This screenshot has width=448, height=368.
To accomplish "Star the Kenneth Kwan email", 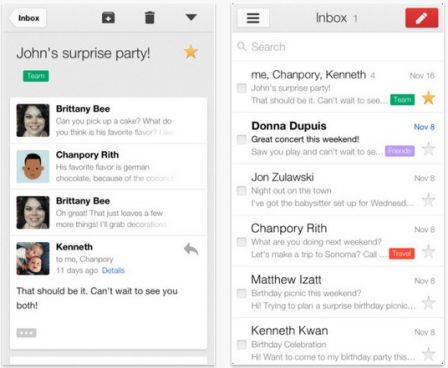I will 428,354.
